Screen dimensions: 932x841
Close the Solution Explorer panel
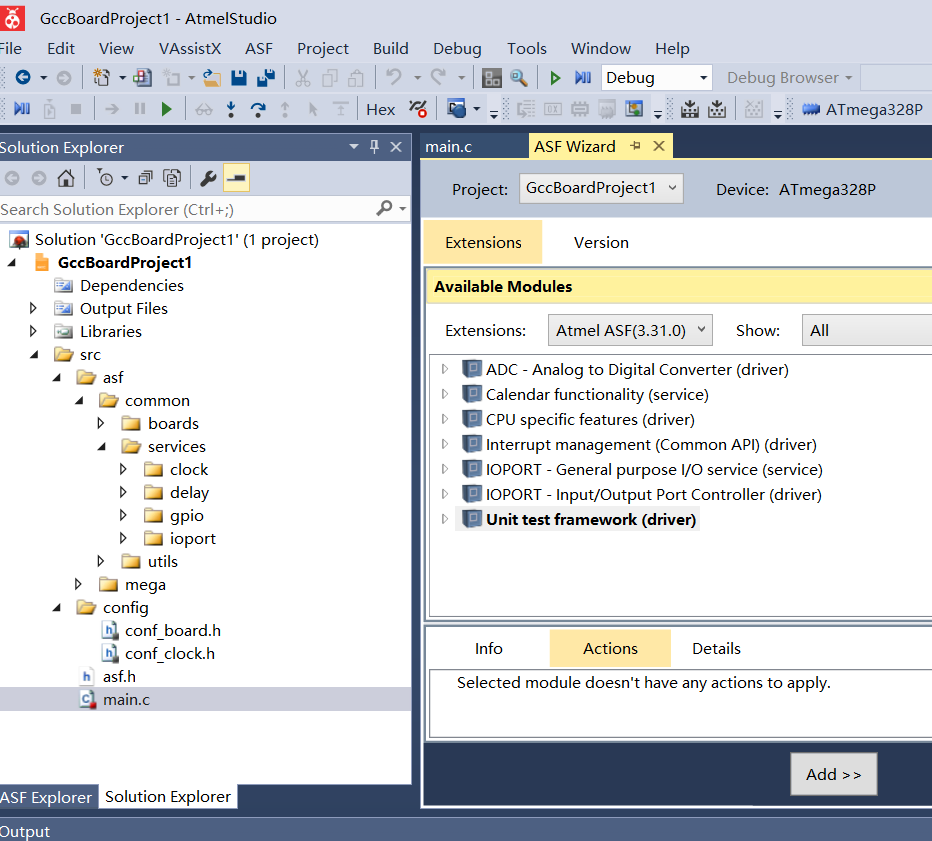pos(396,147)
